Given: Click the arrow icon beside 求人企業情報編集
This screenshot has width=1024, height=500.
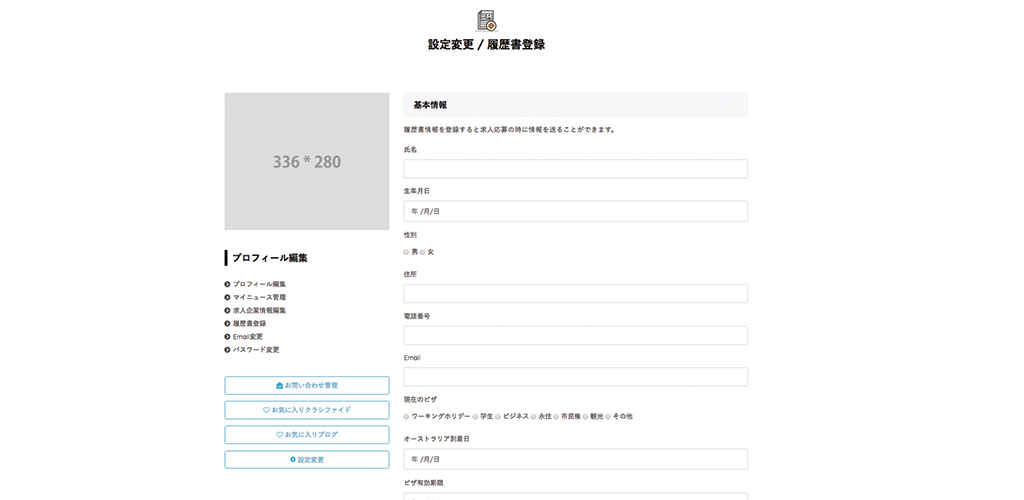Looking at the screenshot, I should click(227, 310).
